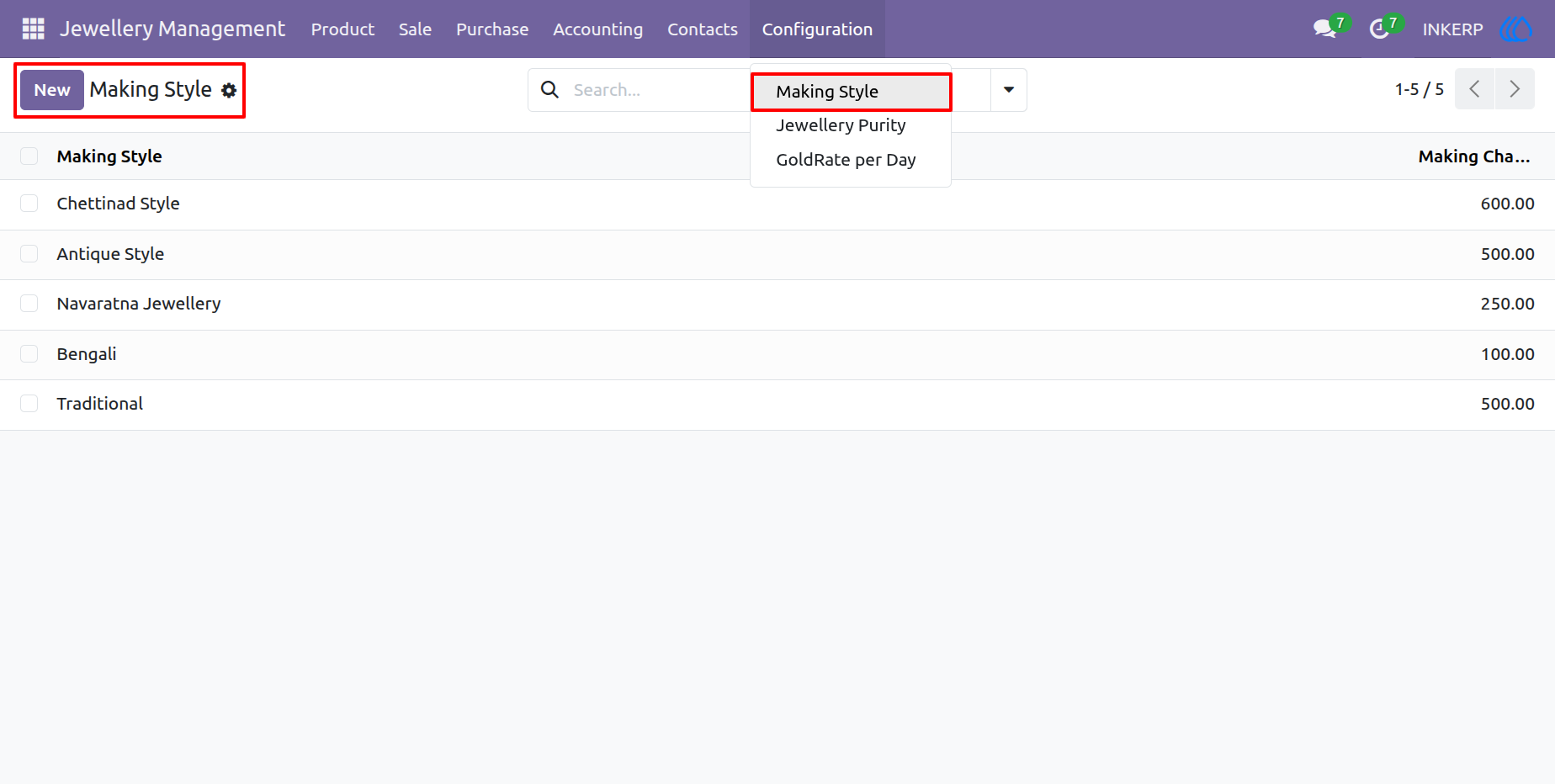Open the apps grid menu icon

tap(33, 29)
